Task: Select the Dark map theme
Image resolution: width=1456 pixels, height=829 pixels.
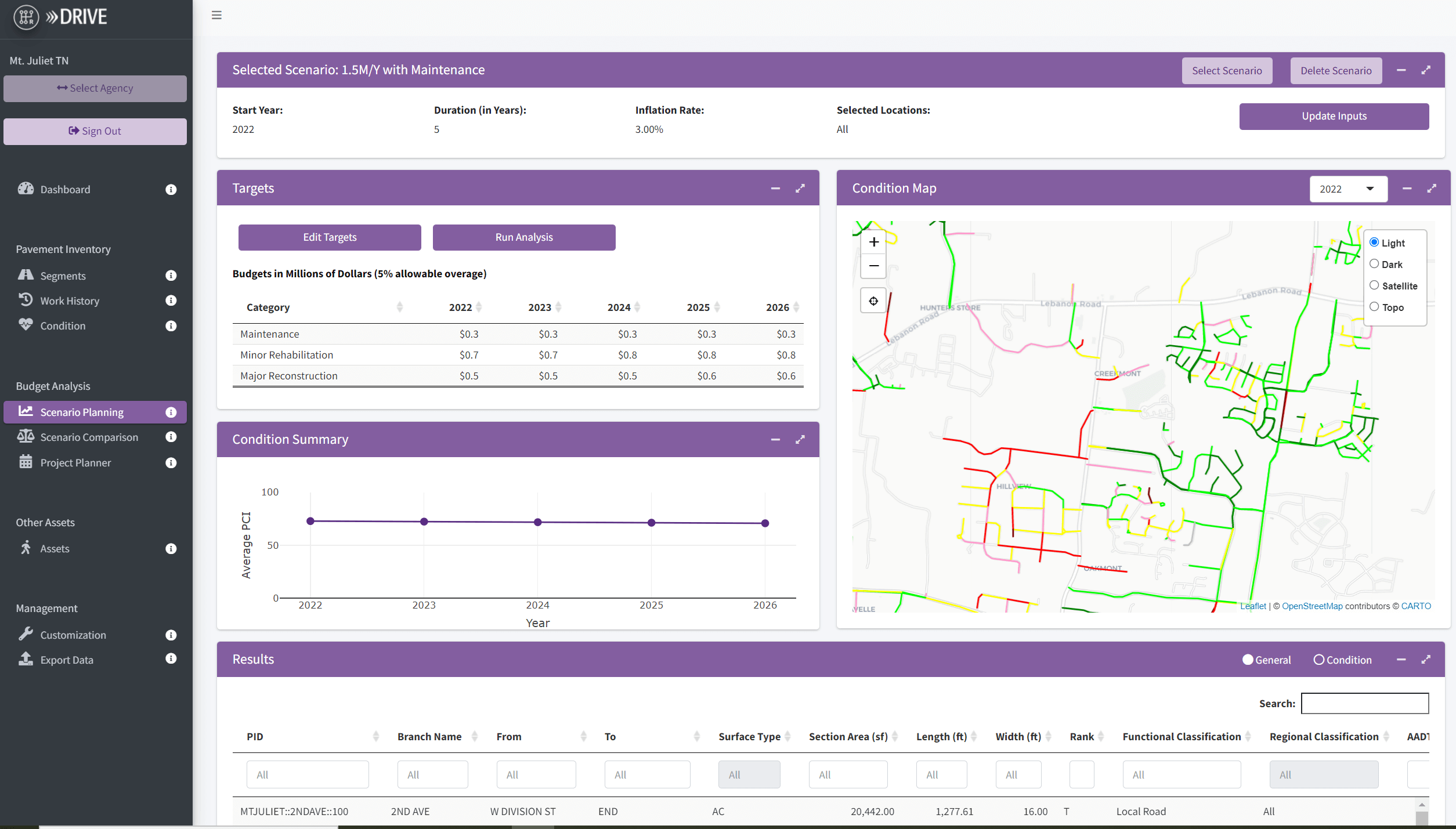Action: (x=1374, y=263)
